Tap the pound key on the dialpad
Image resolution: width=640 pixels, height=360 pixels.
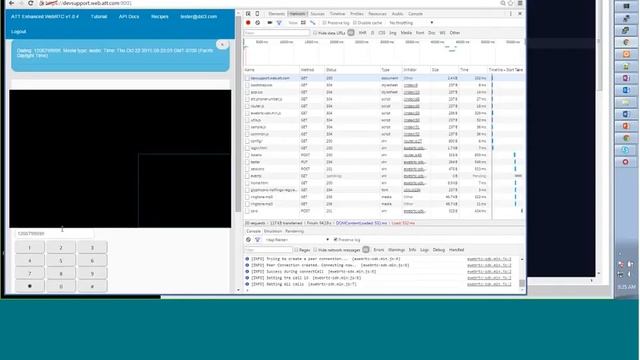click(x=92, y=286)
